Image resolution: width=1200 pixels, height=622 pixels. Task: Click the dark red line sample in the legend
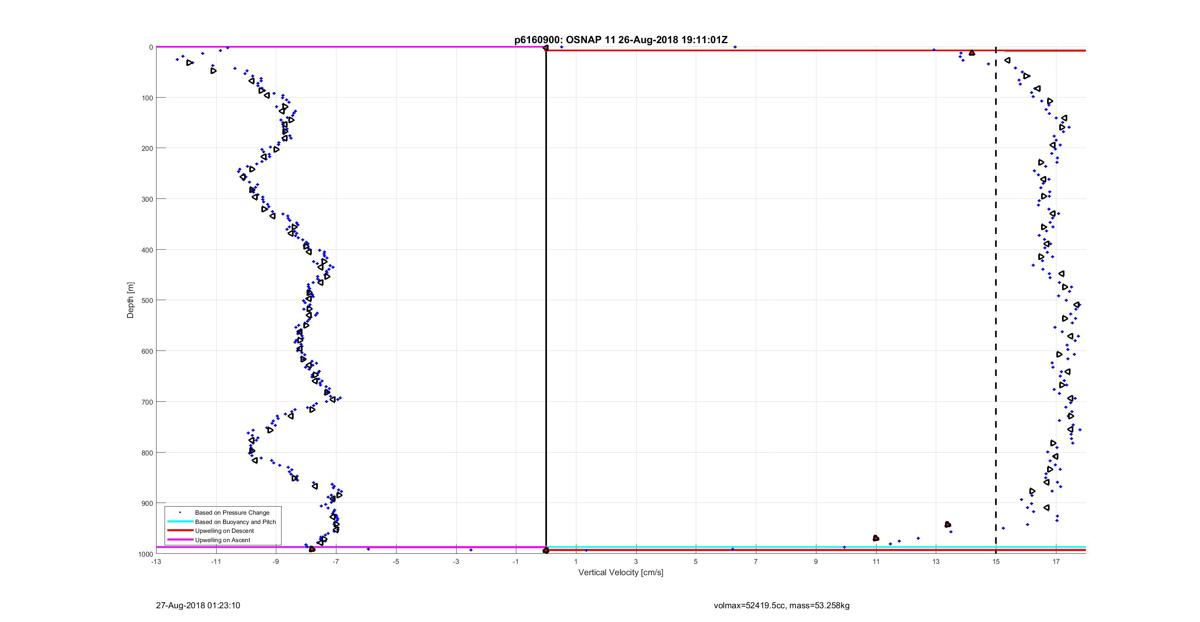180,531
